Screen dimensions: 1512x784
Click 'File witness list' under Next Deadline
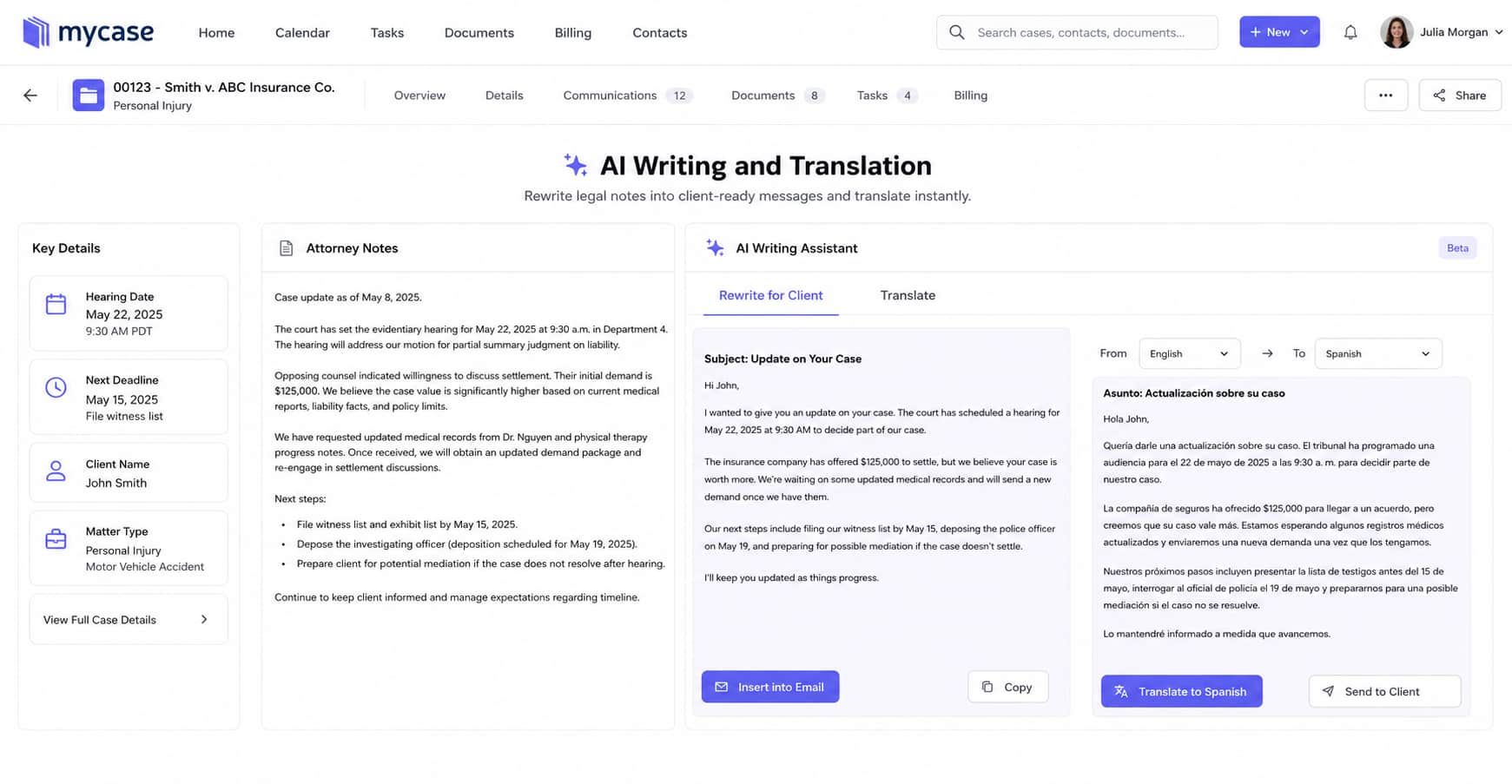tap(124, 416)
